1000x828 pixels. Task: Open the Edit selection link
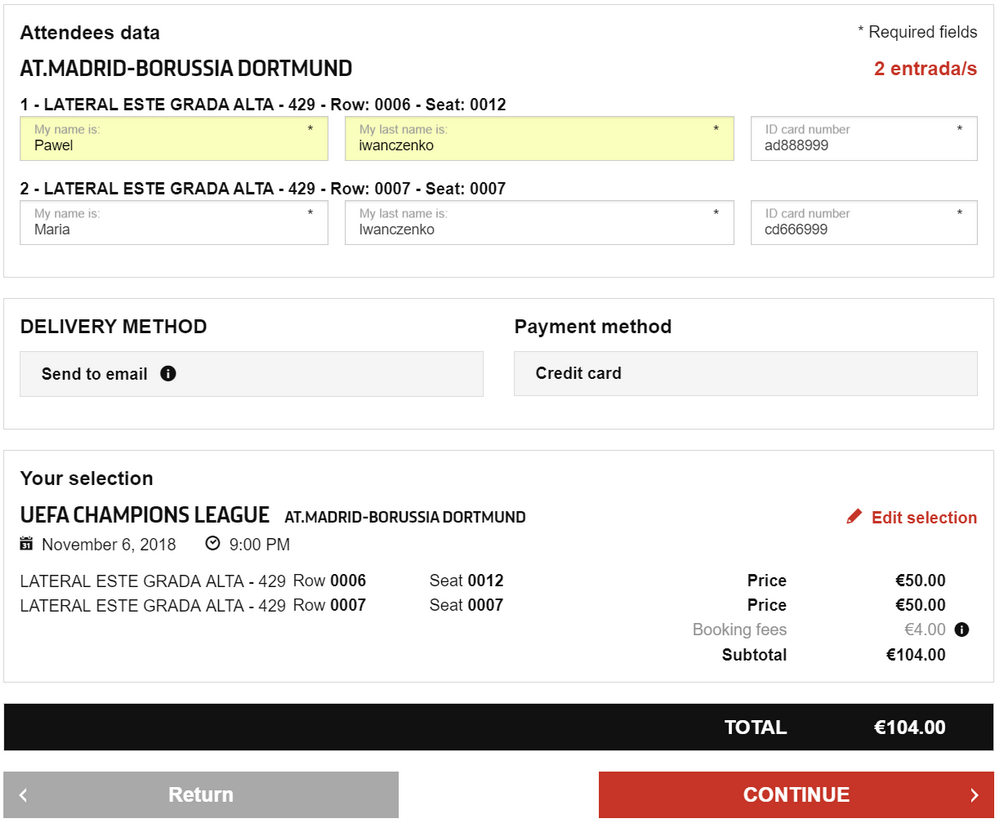tap(911, 517)
